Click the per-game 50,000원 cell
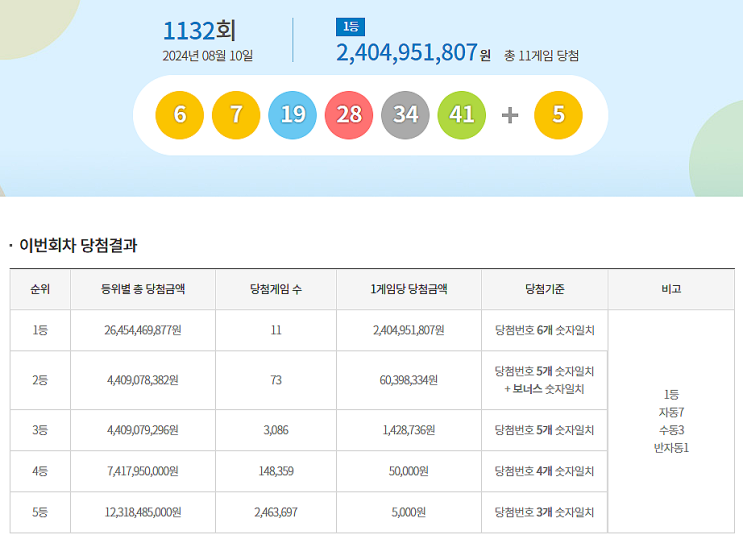743x543 pixels. click(x=409, y=471)
